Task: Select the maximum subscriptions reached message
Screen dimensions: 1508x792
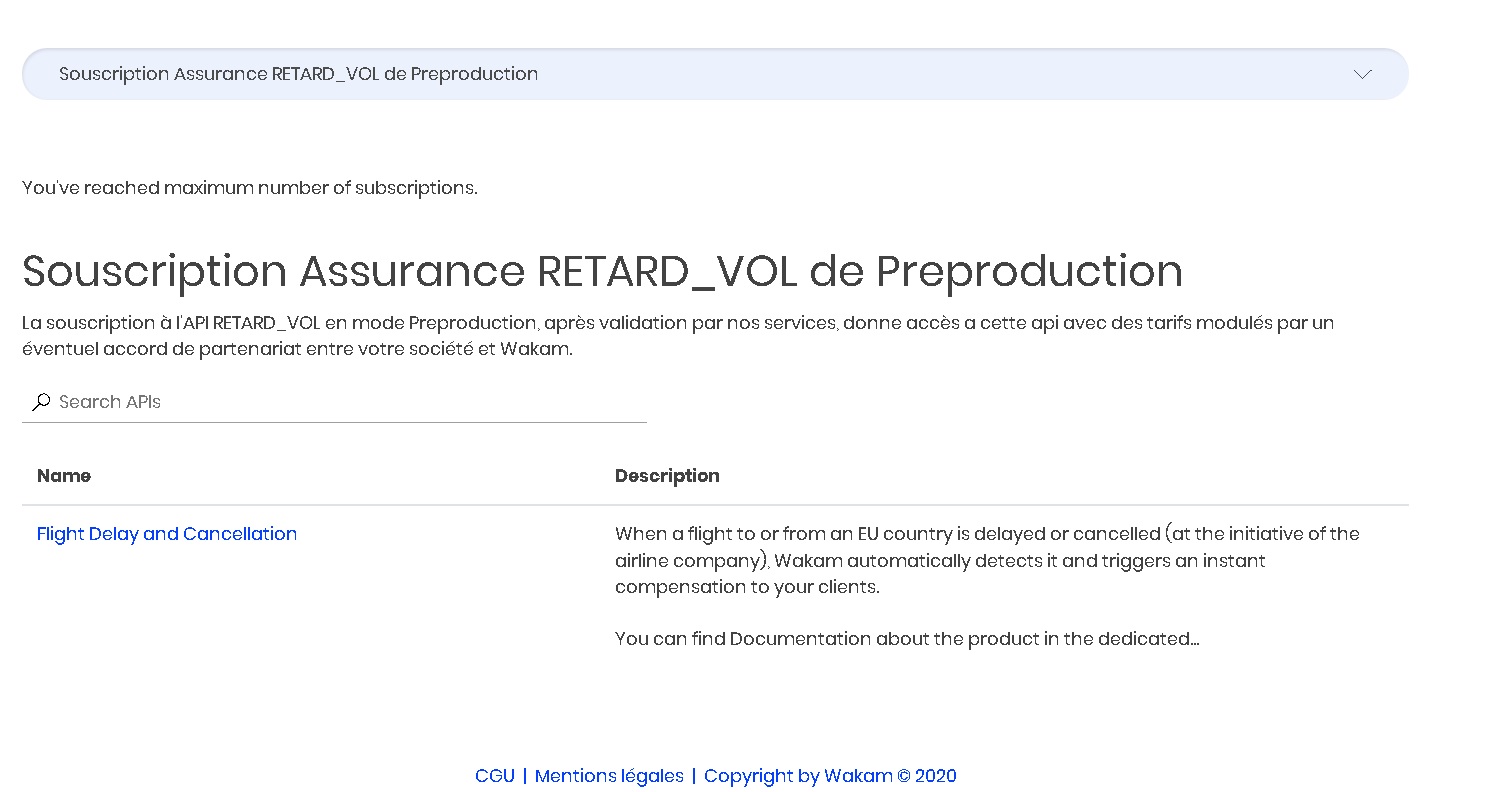Action: point(250,188)
